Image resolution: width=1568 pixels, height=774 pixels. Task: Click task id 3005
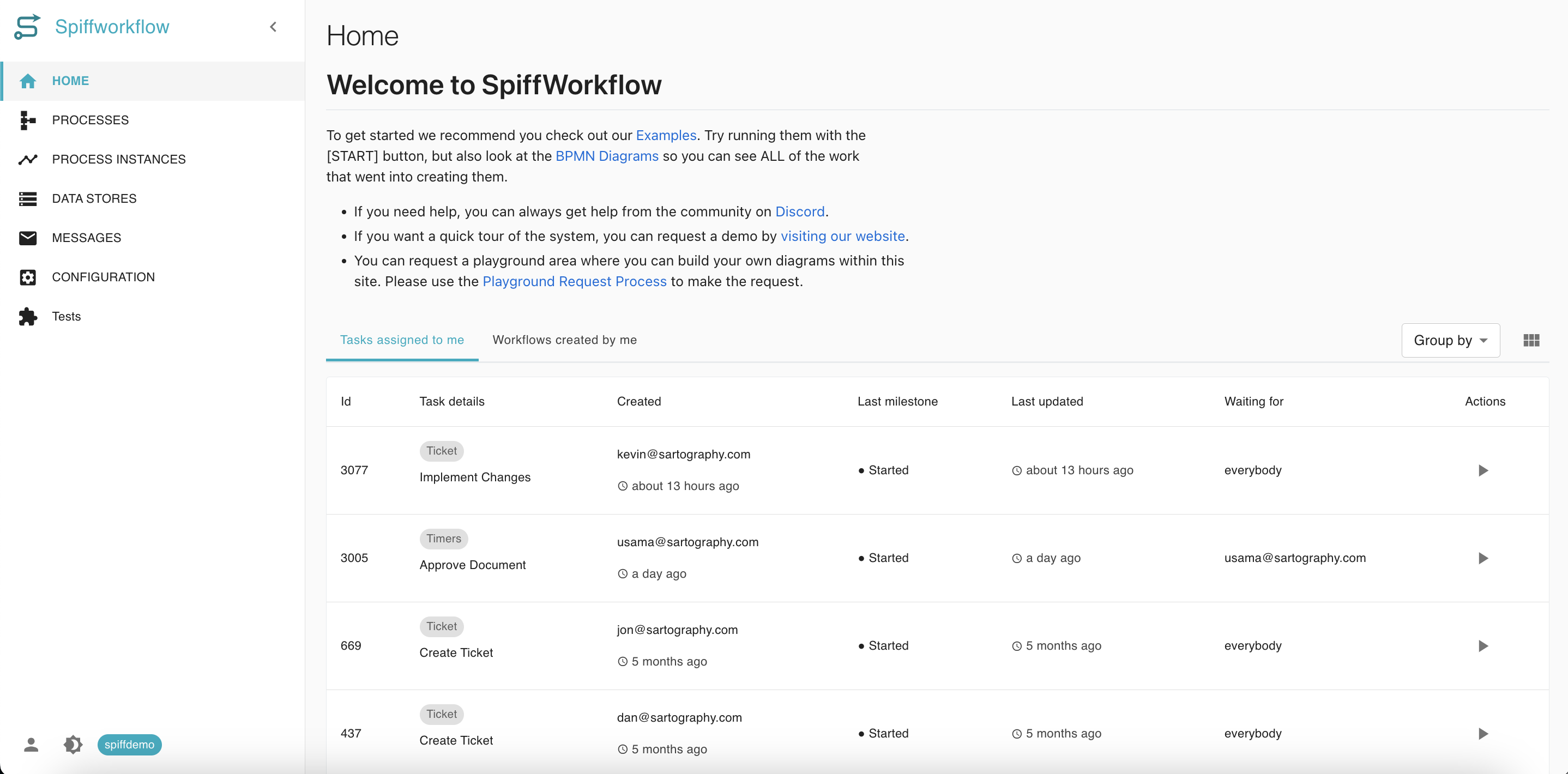(x=354, y=558)
